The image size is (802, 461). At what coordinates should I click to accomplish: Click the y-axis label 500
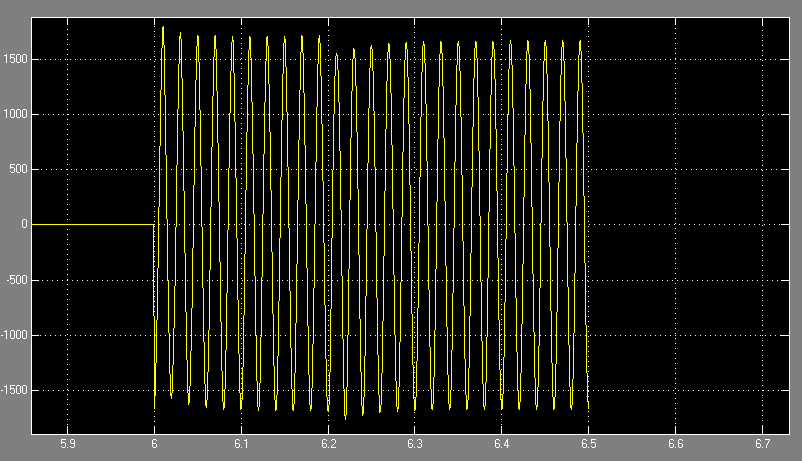click(18, 169)
